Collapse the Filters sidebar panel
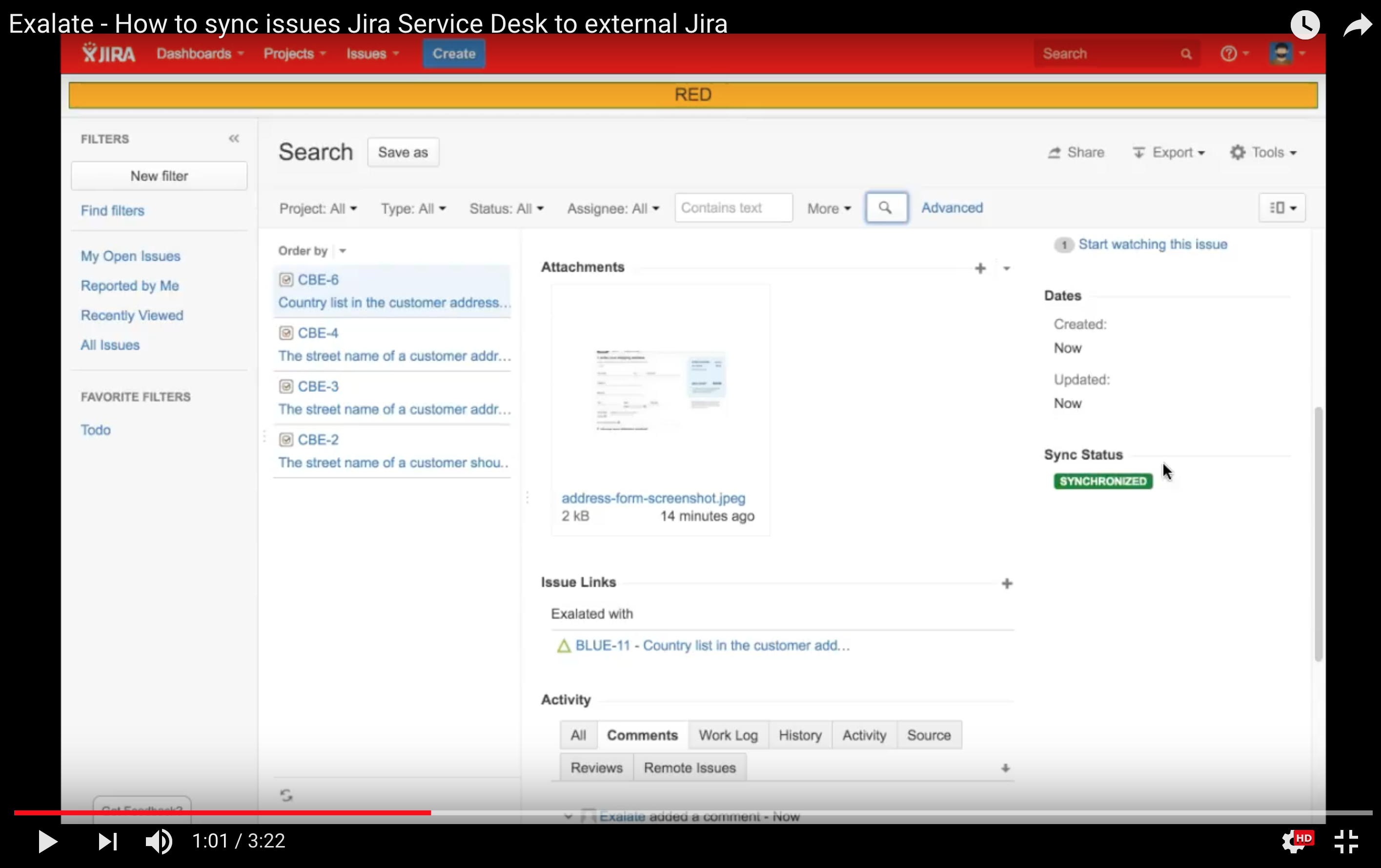The height and width of the screenshot is (868, 1381). [233, 139]
